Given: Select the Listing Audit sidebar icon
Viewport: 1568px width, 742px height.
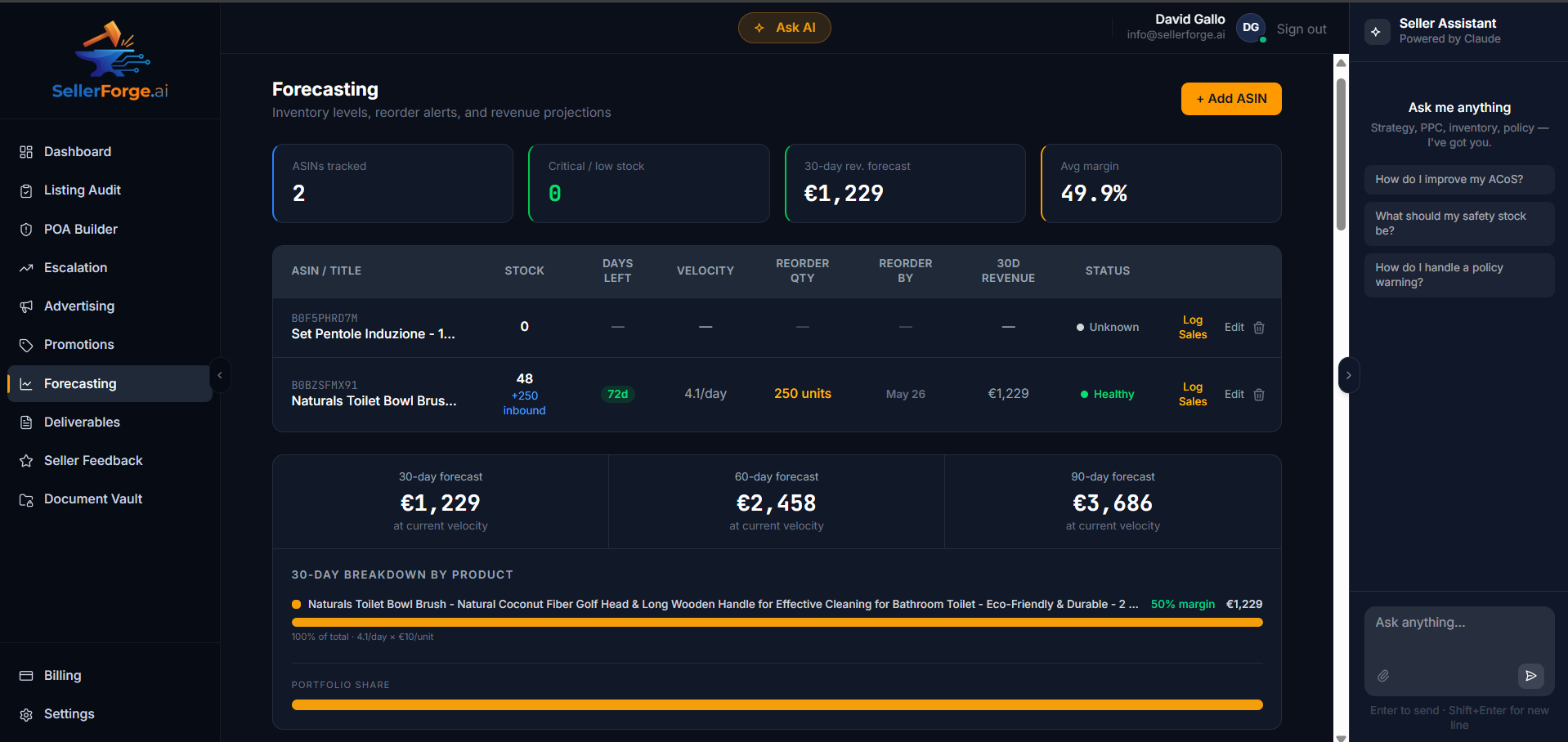Looking at the screenshot, I should click(27, 190).
